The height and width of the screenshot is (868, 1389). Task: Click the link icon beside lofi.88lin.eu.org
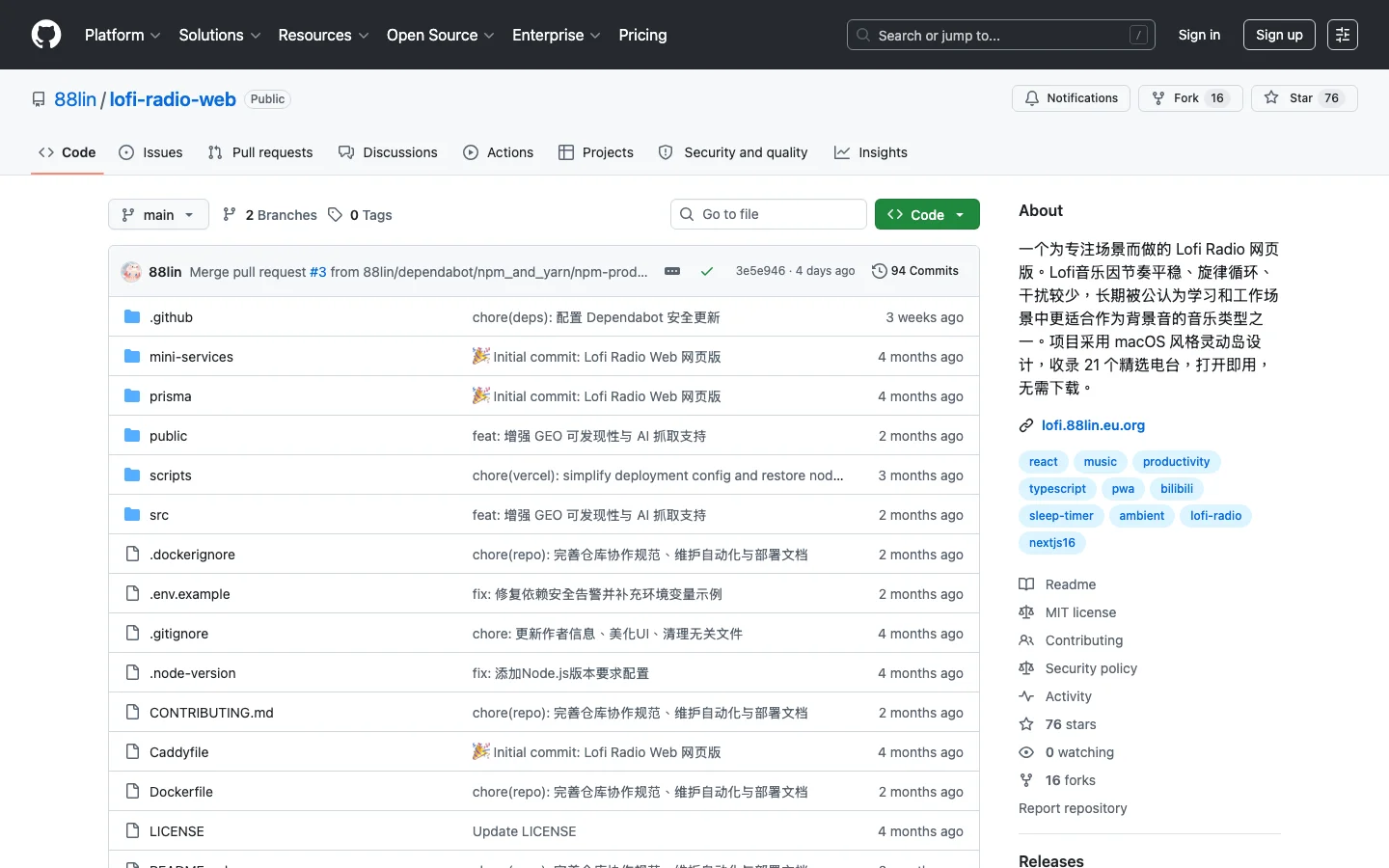coord(1026,425)
